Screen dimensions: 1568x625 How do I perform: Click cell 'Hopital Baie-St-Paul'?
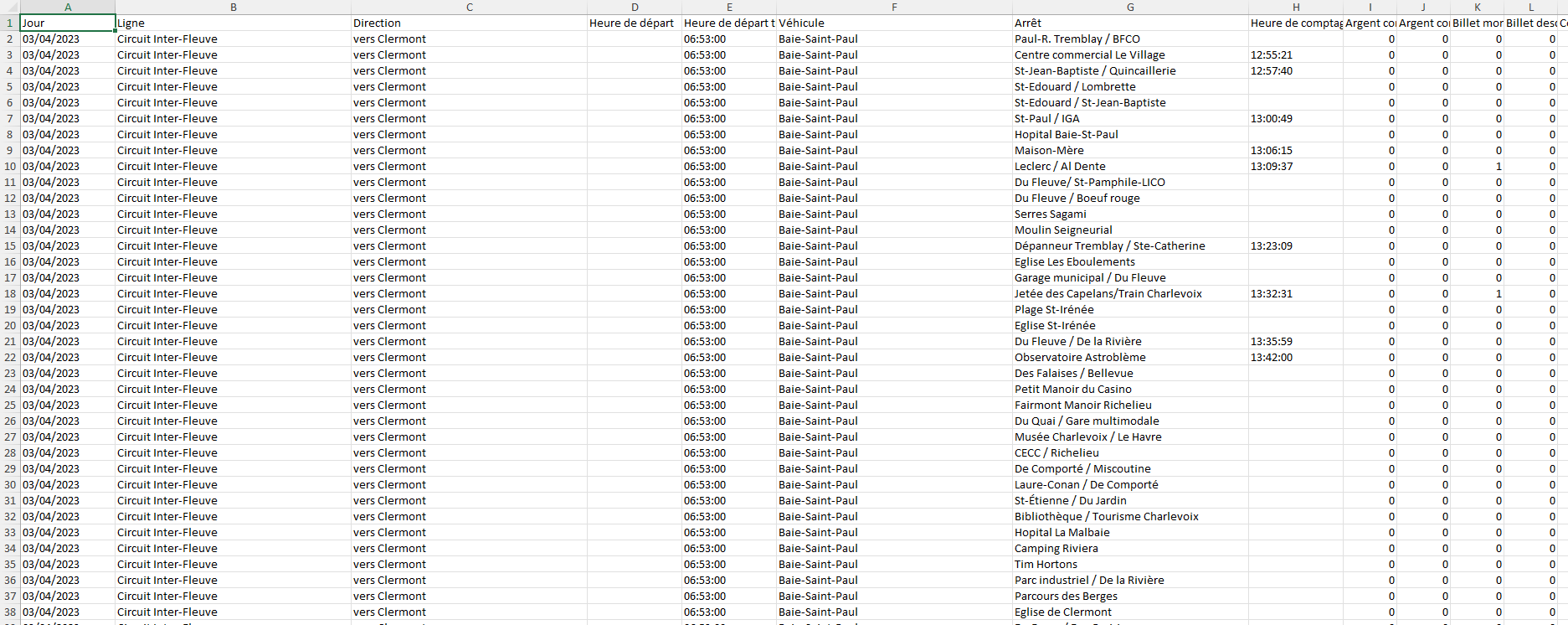1131,134
